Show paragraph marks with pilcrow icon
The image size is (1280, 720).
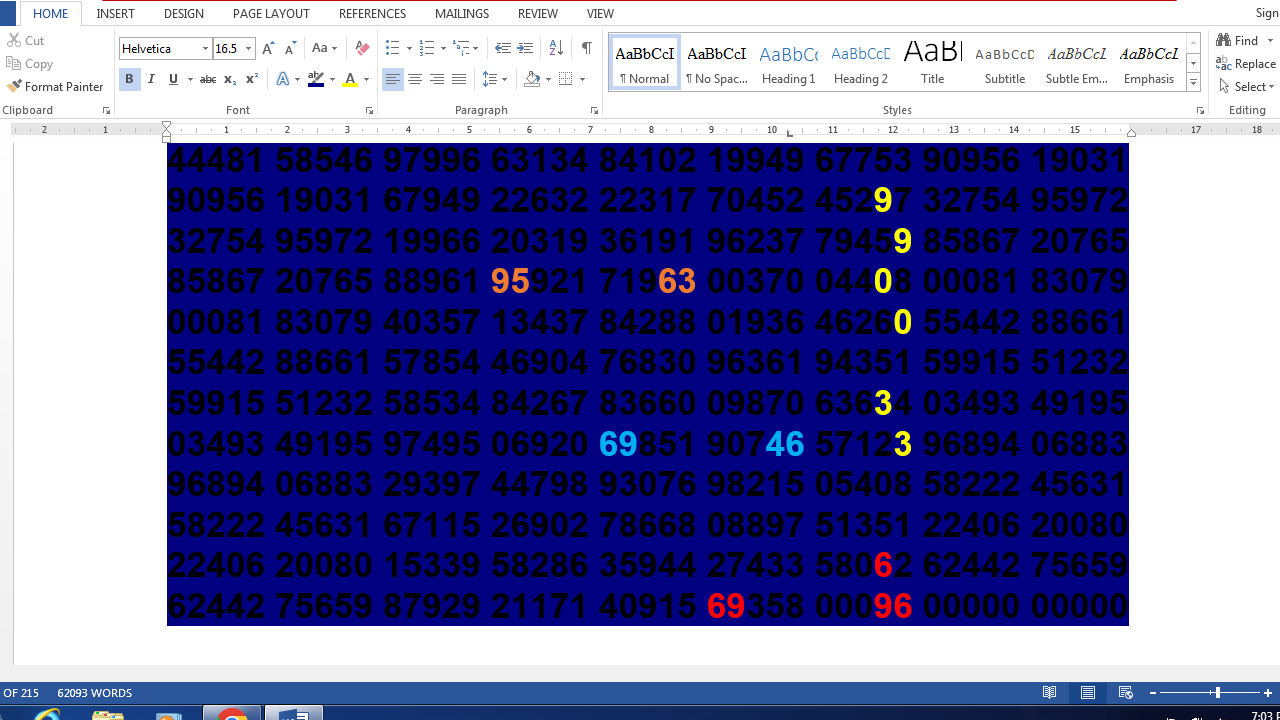click(586, 48)
